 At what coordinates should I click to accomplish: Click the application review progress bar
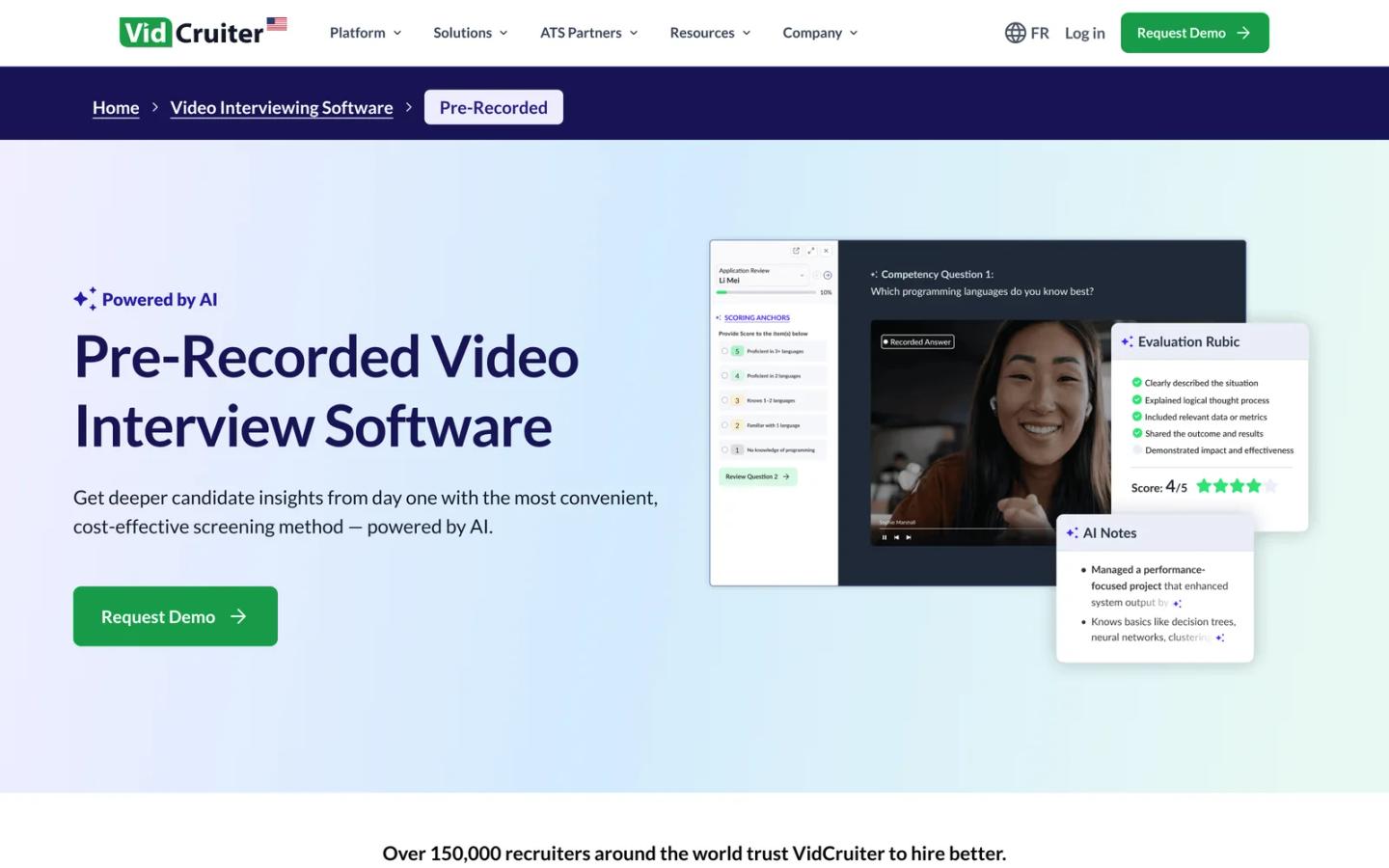pyautogui.click(x=767, y=292)
